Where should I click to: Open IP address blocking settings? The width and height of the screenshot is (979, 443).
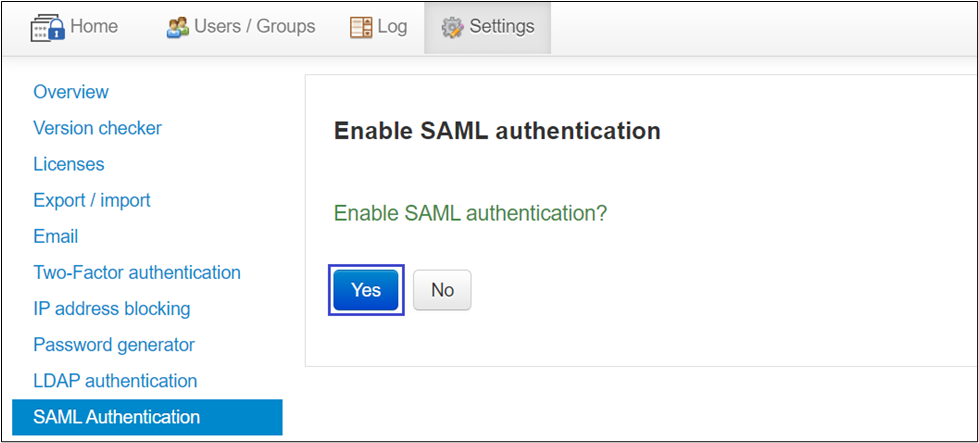(x=112, y=308)
